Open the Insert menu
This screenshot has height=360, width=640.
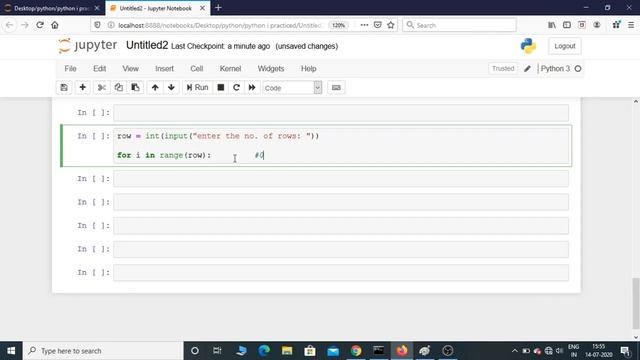[164, 69]
